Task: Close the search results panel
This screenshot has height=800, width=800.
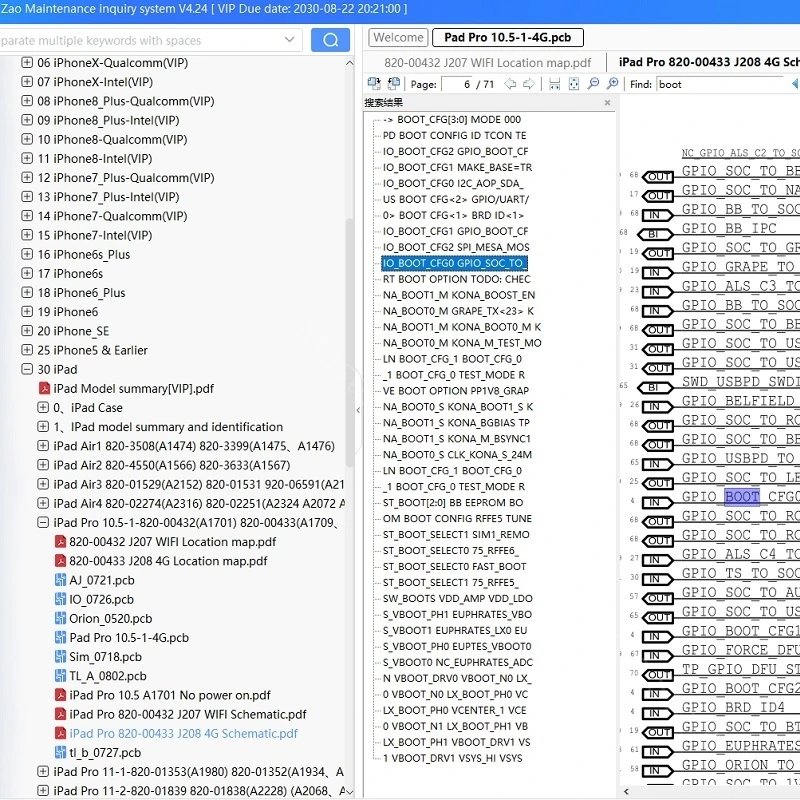Action: click(607, 103)
